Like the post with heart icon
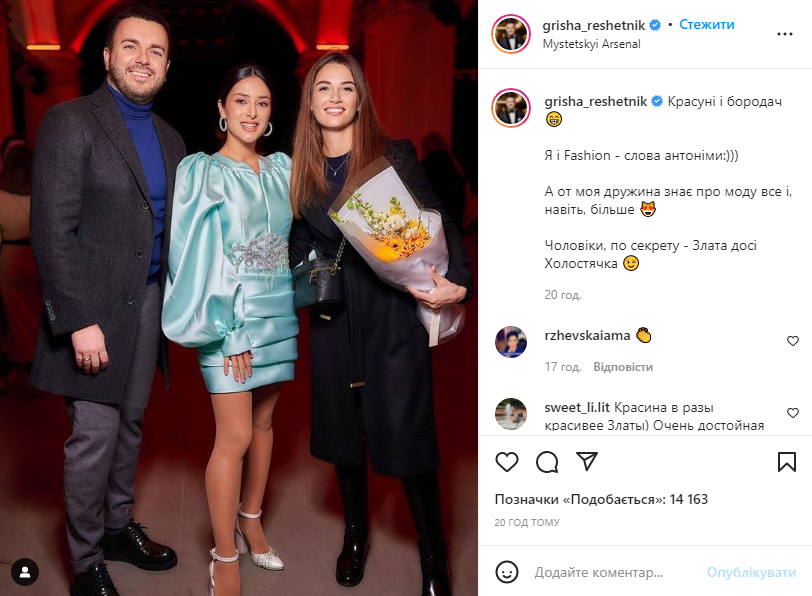The image size is (812, 596). point(506,462)
